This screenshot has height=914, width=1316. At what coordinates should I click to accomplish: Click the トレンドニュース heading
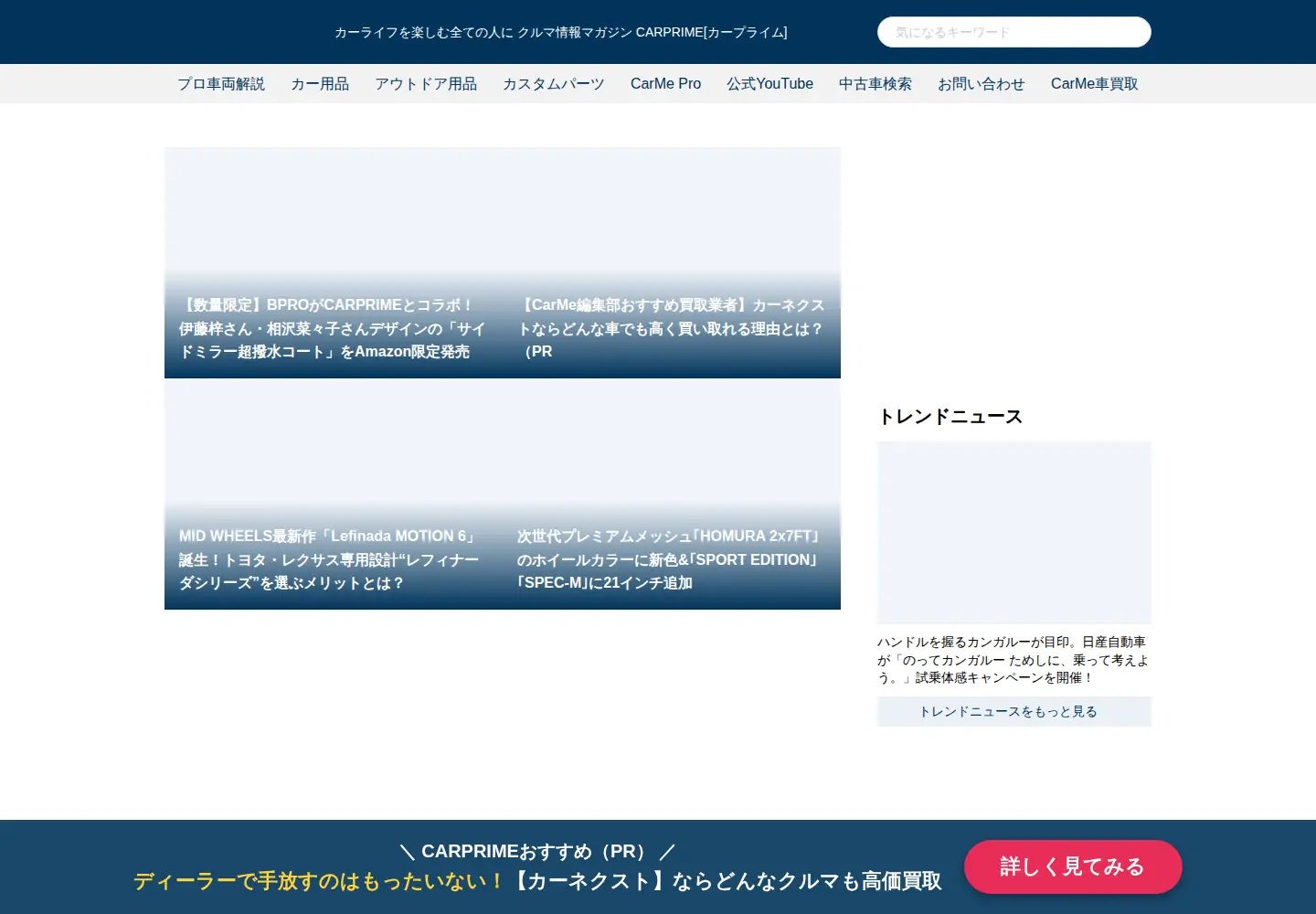coord(950,417)
